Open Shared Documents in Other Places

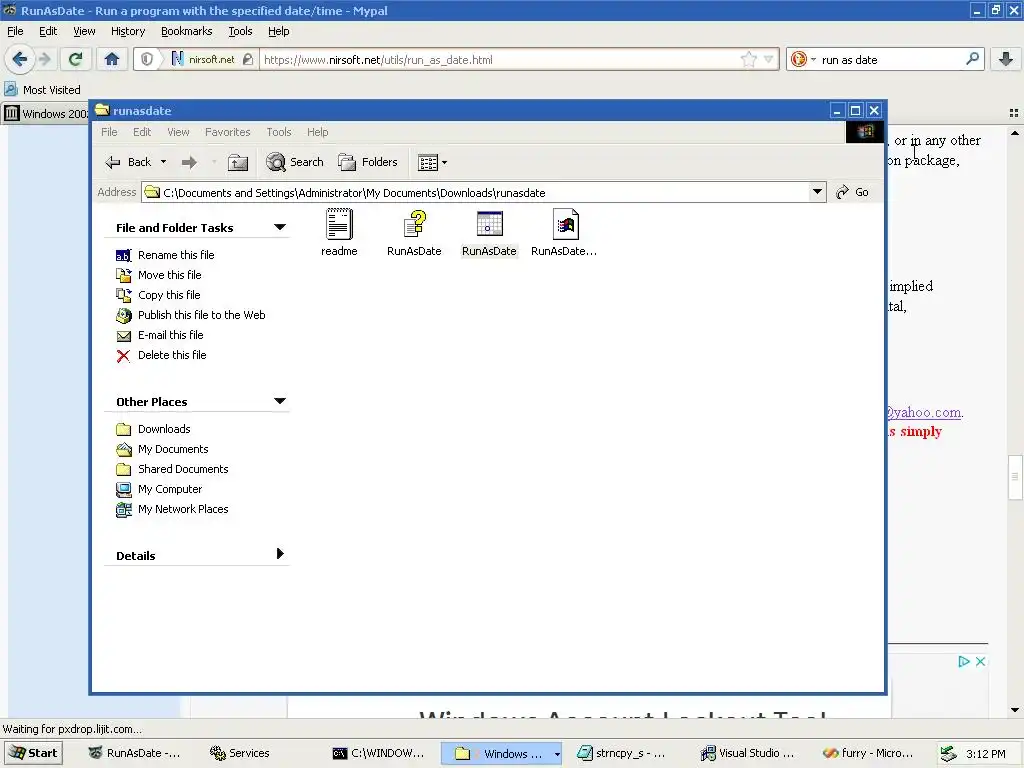[183, 469]
